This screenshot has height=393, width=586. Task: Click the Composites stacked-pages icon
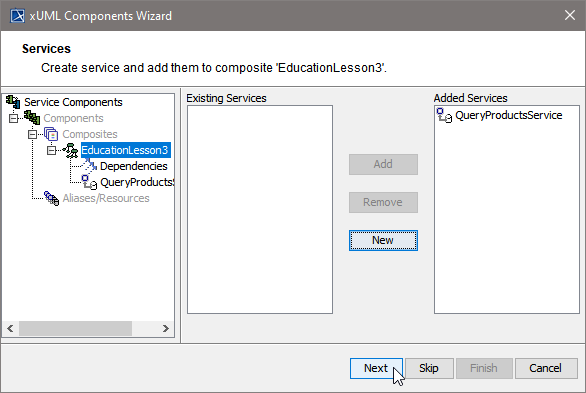[51, 134]
